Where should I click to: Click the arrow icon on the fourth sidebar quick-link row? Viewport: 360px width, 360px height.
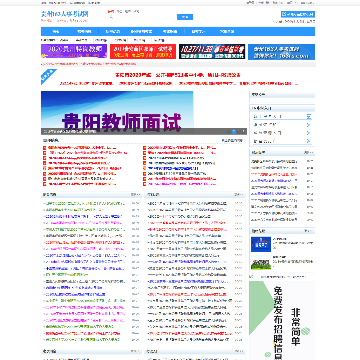tap(309, 141)
